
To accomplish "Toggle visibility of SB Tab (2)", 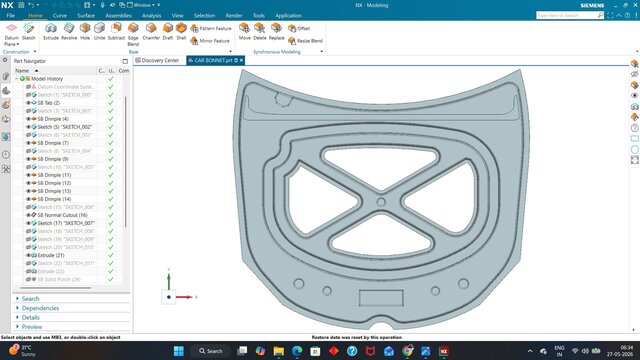I will pyautogui.click(x=28, y=103).
